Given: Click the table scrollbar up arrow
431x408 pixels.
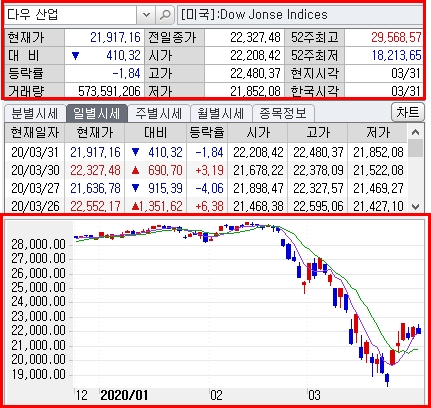Looking at the screenshot, I should click(x=415, y=132).
